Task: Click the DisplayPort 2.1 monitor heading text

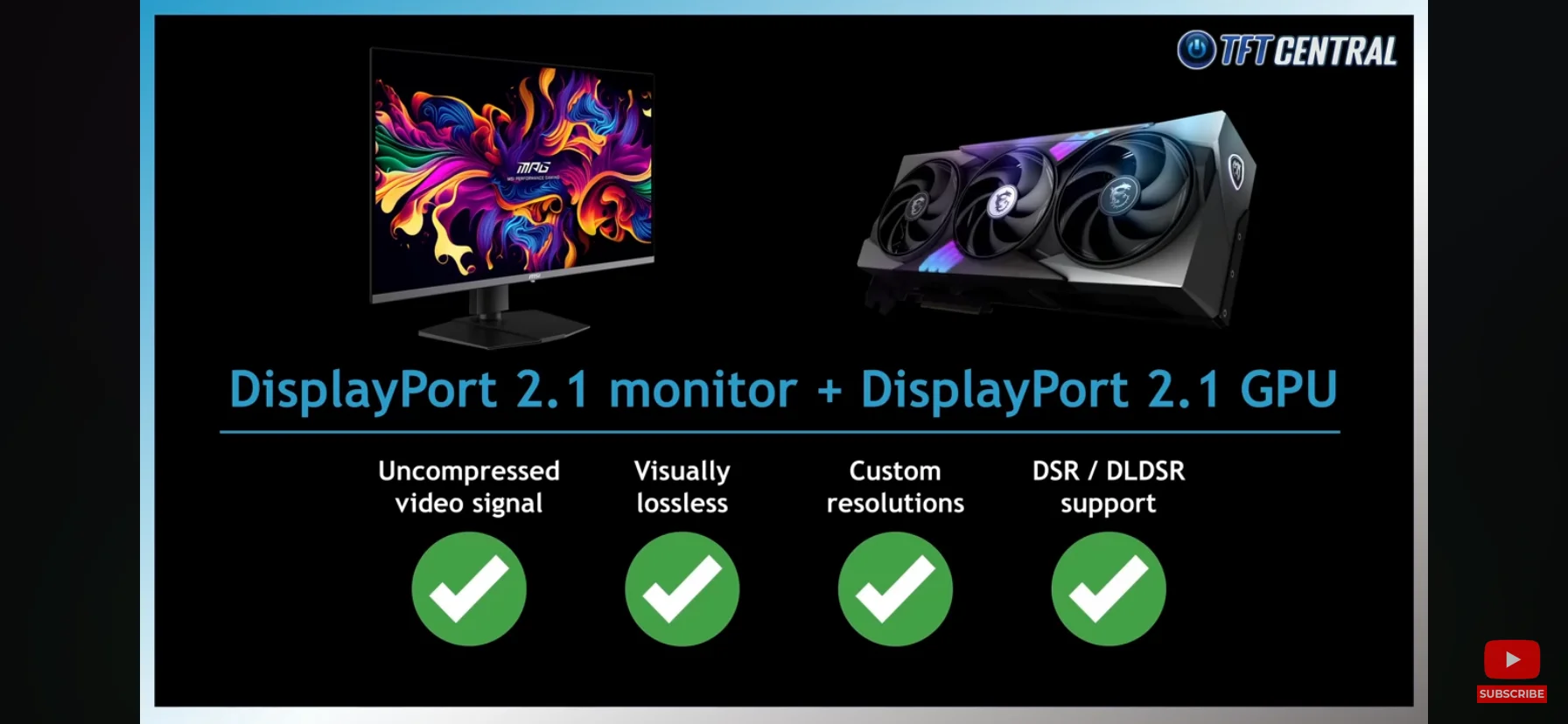Action: click(x=513, y=390)
